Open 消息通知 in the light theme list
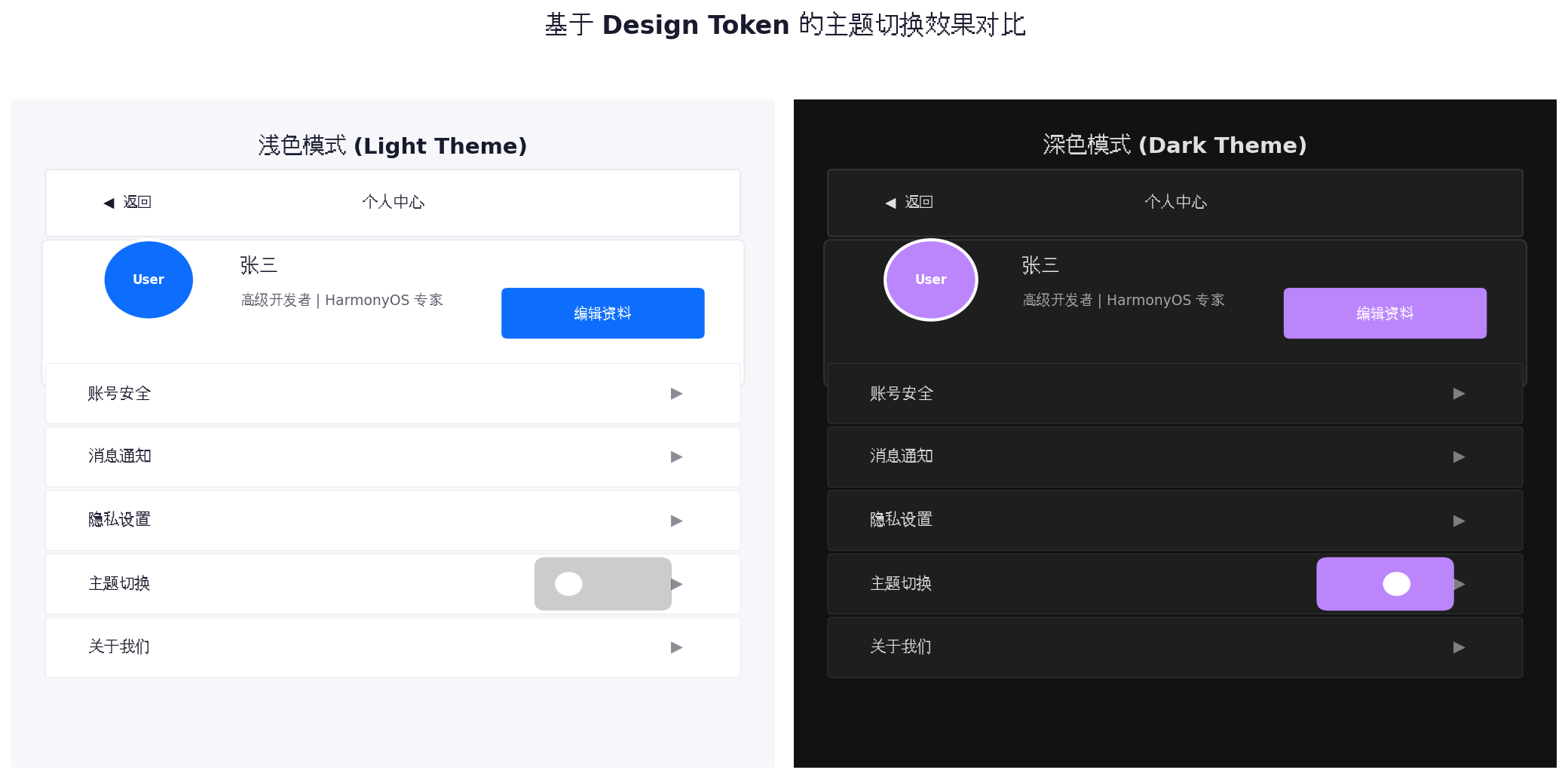The height and width of the screenshot is (779, 1568). point(393,457)
